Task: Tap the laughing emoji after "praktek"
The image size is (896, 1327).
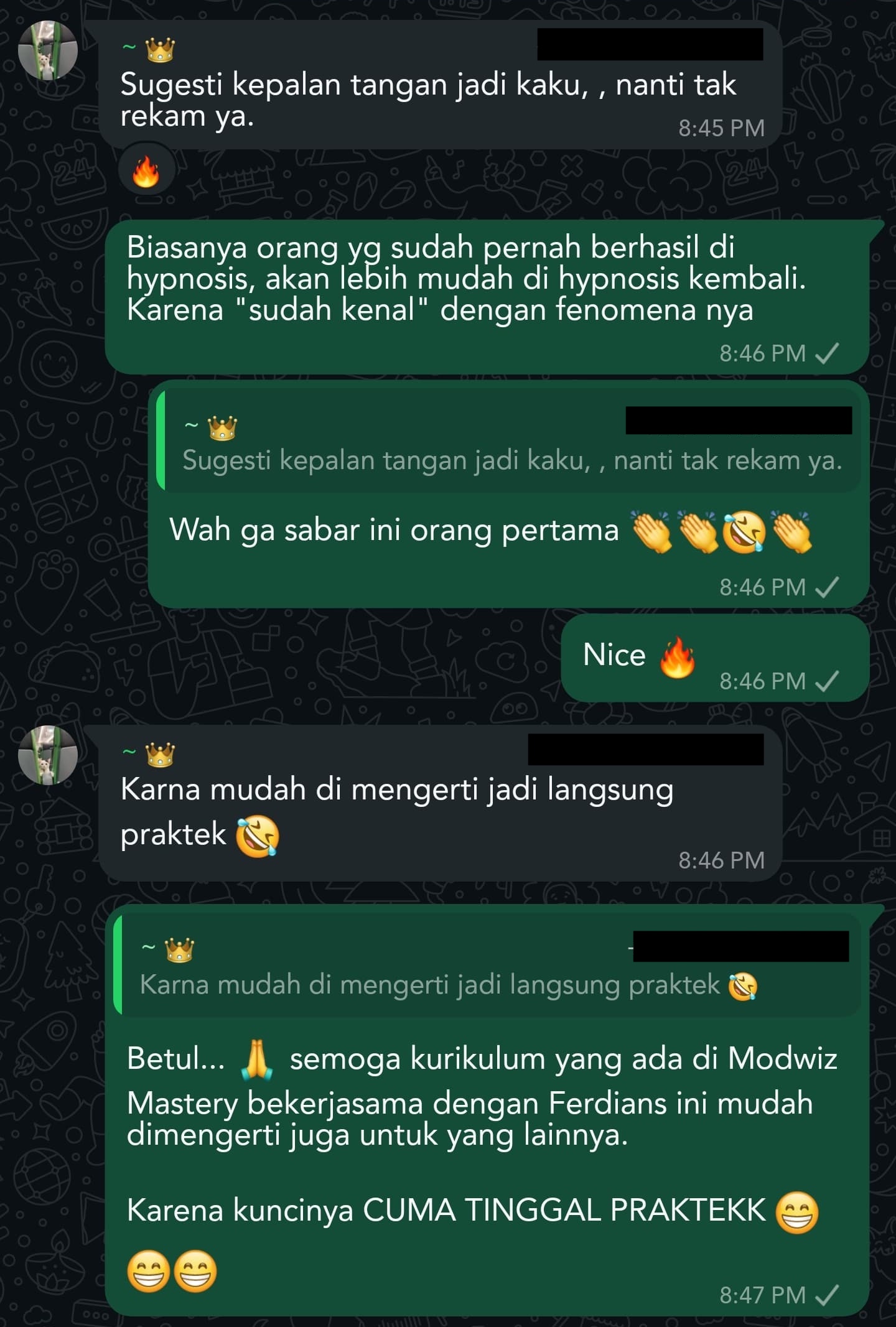Action: point(258,836)
